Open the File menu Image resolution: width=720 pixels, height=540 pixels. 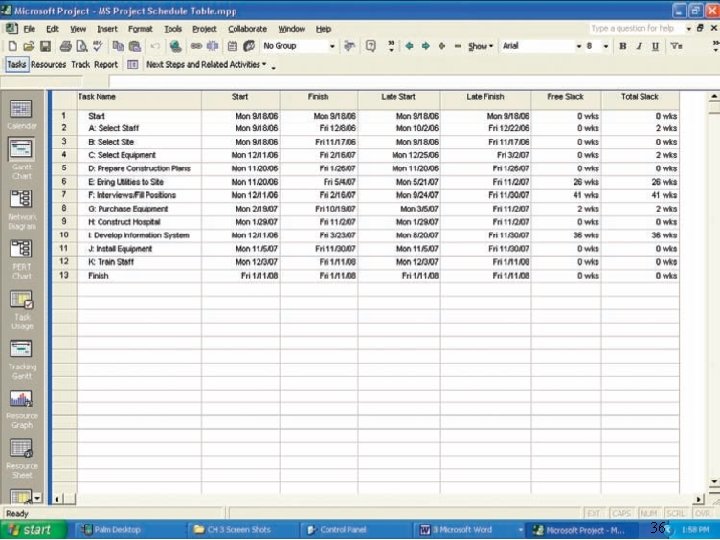[29, 29]
